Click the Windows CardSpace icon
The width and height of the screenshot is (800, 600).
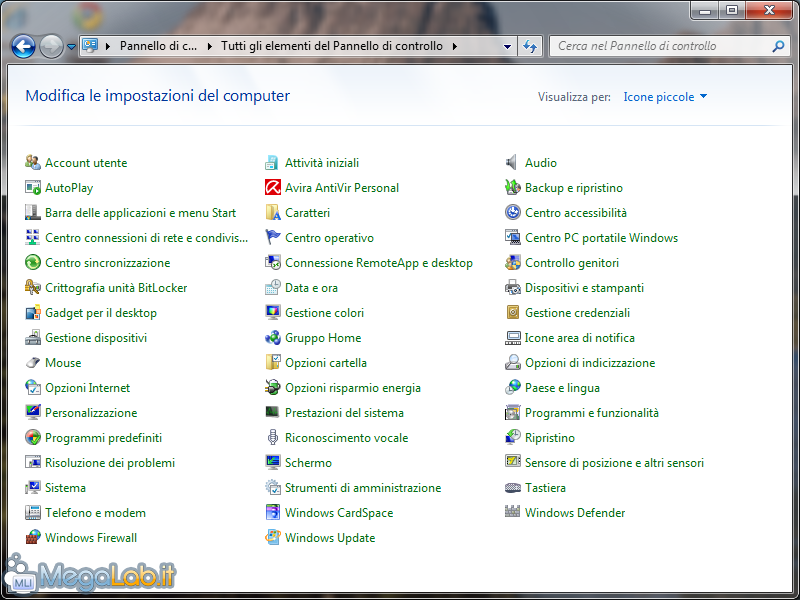pos(273,513)
